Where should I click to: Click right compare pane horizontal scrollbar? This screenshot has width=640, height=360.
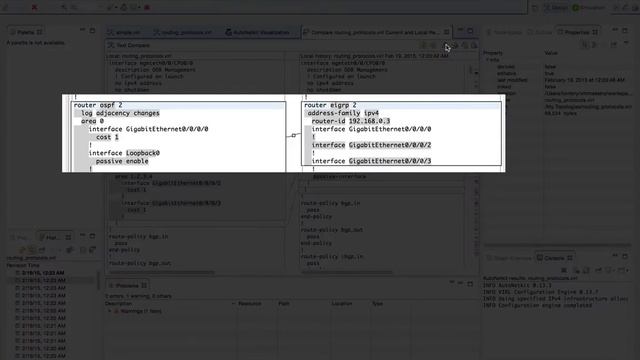click(x=347, y=272)
